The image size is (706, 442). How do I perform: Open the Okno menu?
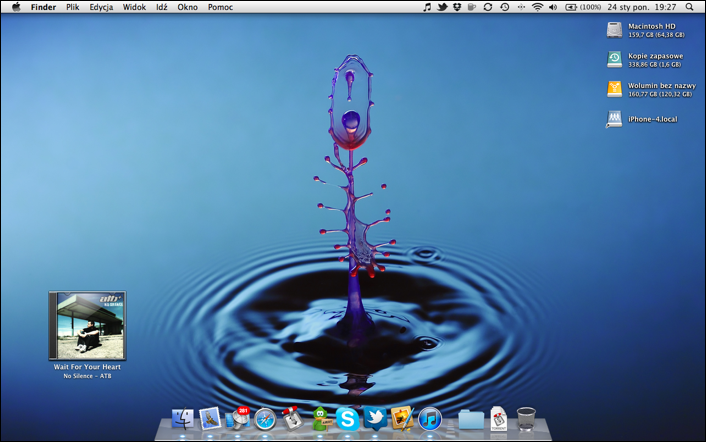pos(187,7)
